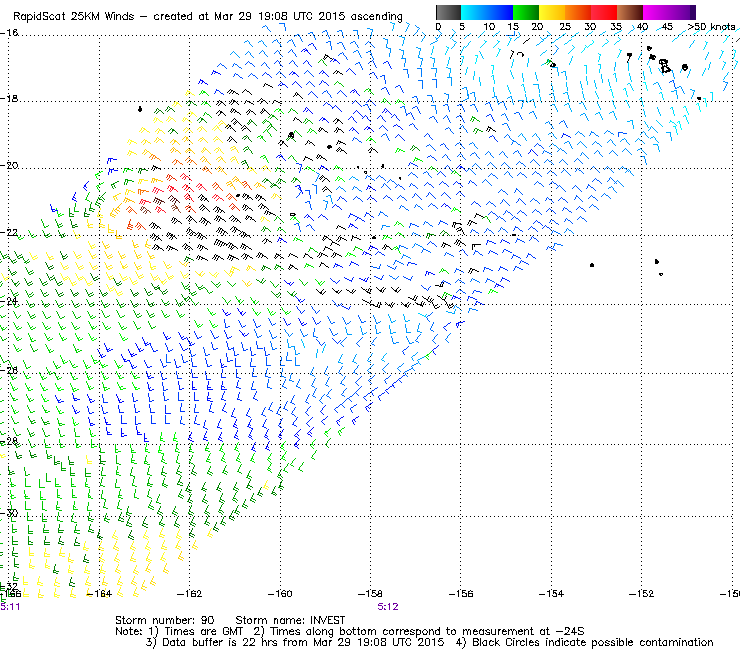Click the yellow 20-25 knots legend segment

coord(552,12)
